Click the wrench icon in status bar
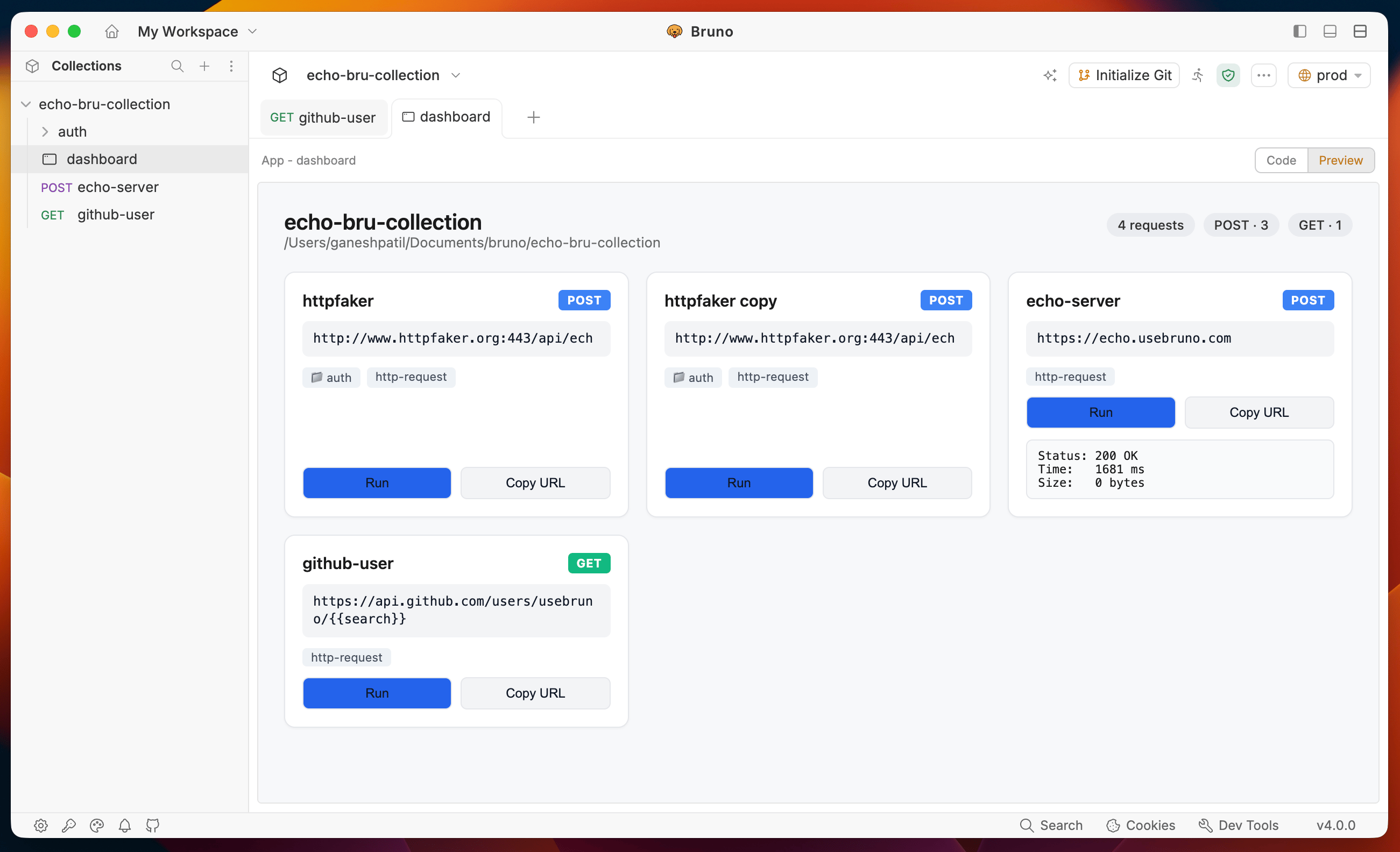1400x852 pixels. tap(69, 825)
